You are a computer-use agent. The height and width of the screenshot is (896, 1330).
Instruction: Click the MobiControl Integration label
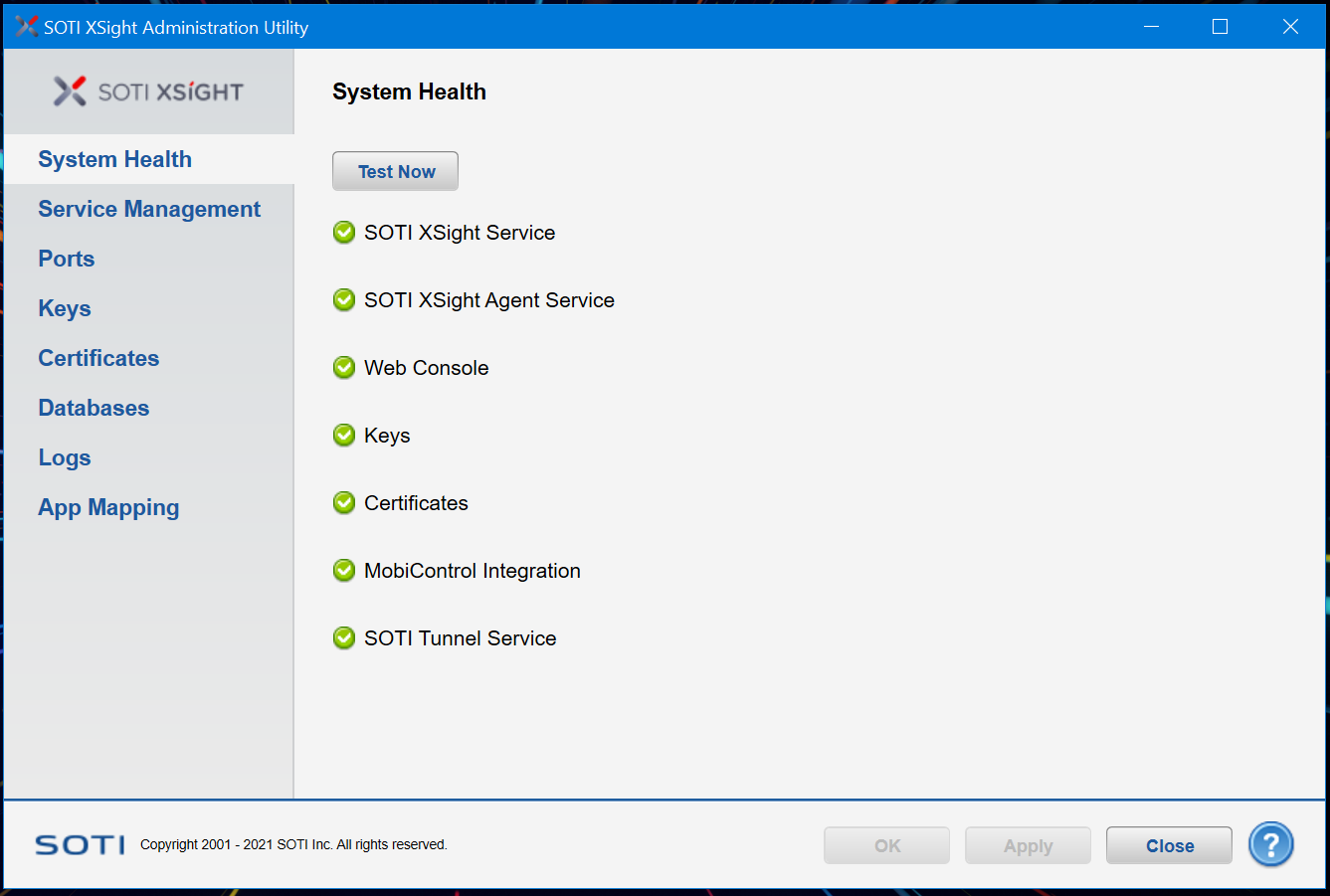click(x=473, y=571)
